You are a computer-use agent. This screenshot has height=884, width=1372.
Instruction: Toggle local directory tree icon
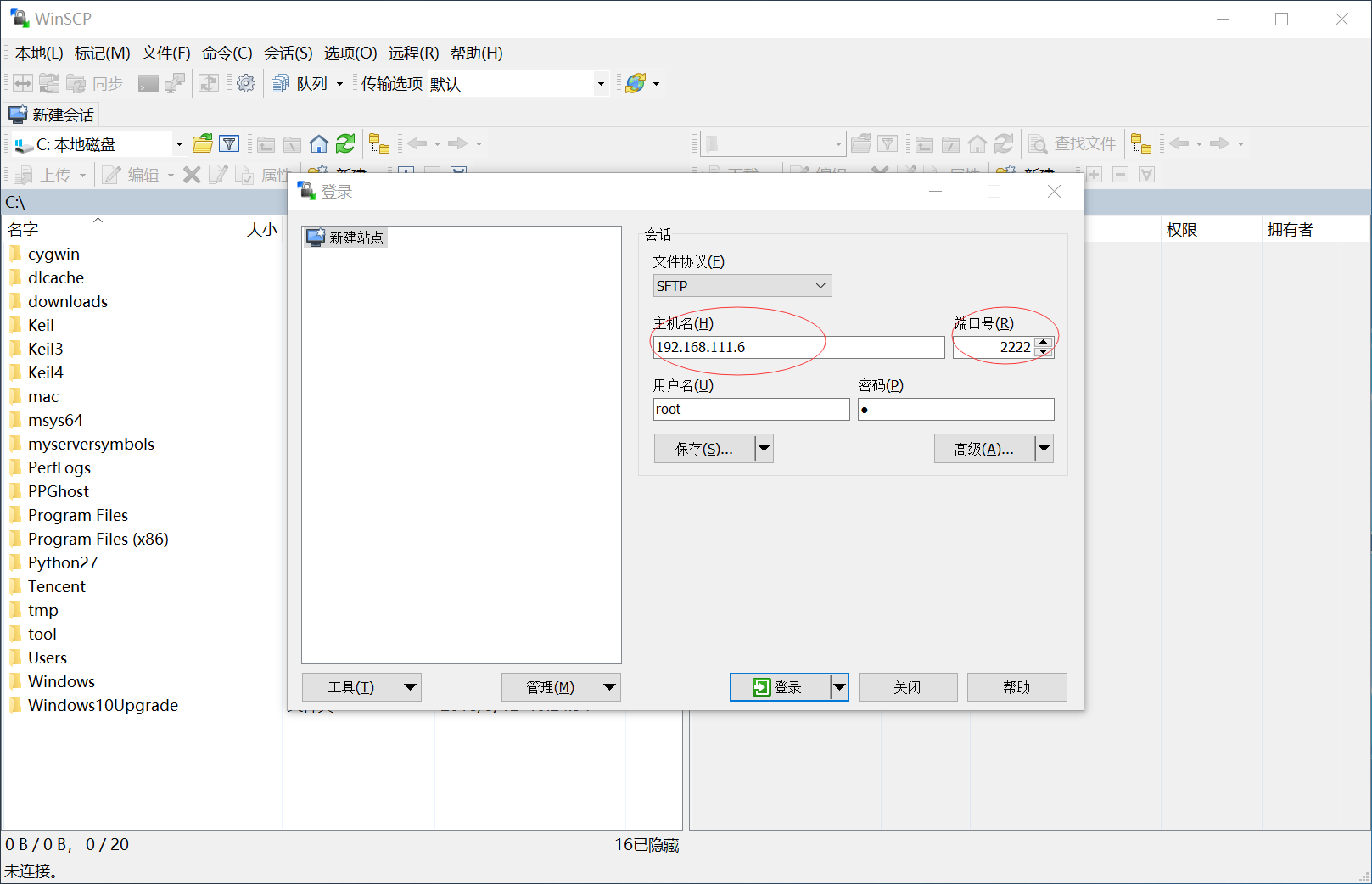pos(379,143)
